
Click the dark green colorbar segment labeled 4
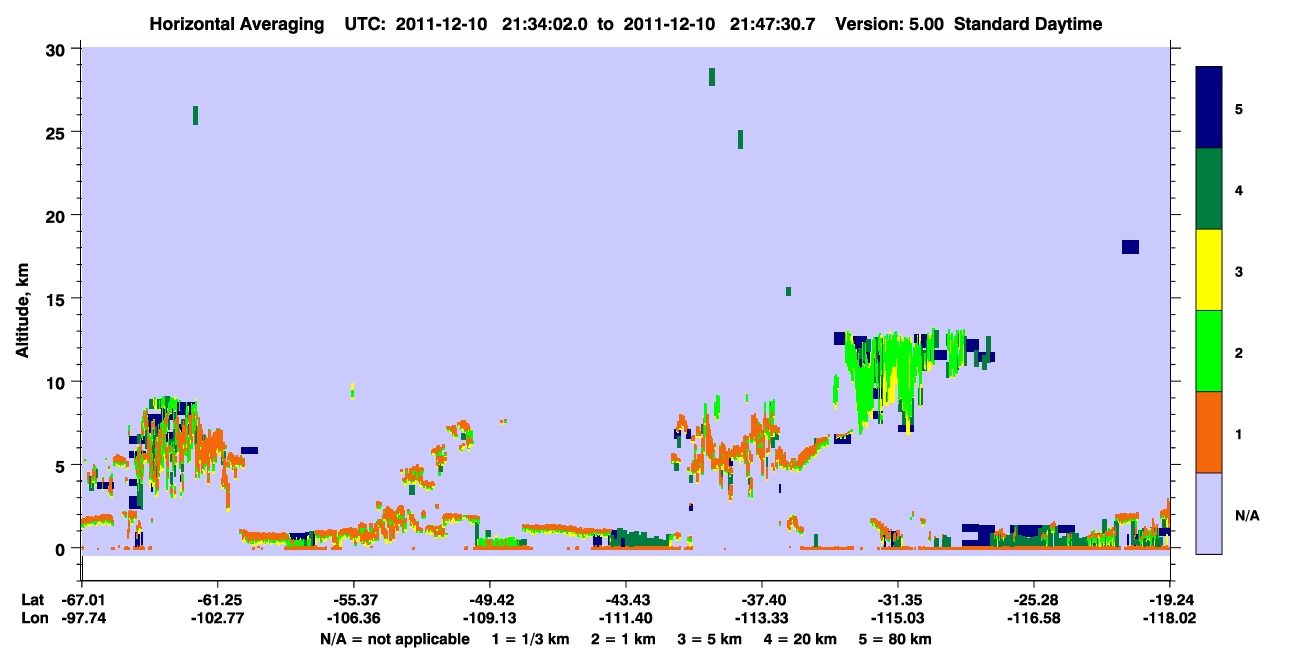tap(1209, 189)
